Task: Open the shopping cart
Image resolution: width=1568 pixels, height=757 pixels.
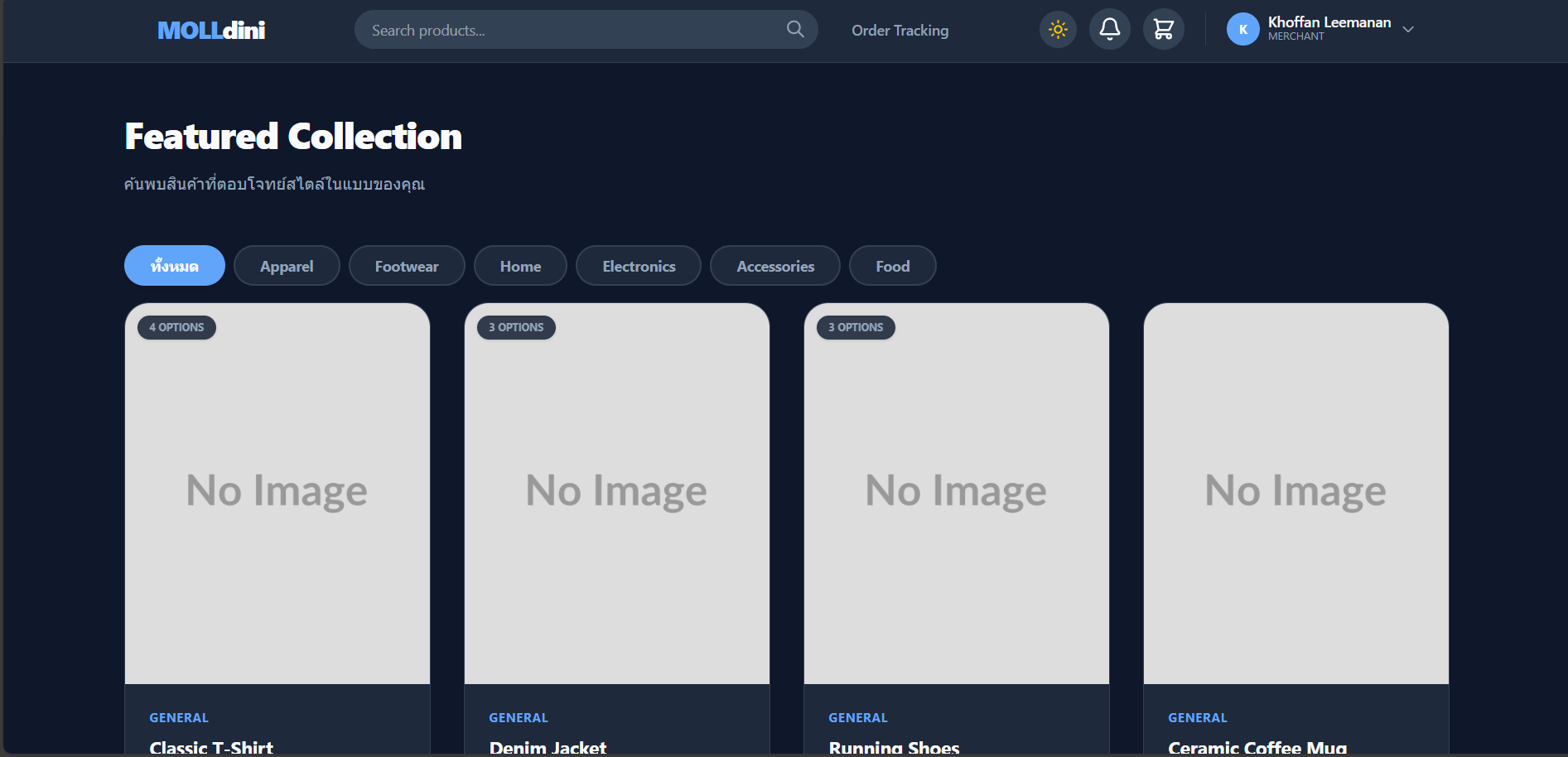Action: 1163,30
